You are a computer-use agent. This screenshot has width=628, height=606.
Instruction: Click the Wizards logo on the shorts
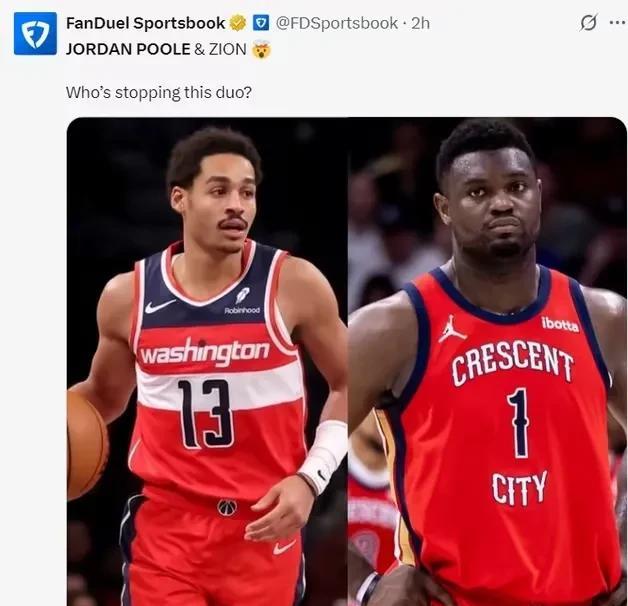(227, 507)
